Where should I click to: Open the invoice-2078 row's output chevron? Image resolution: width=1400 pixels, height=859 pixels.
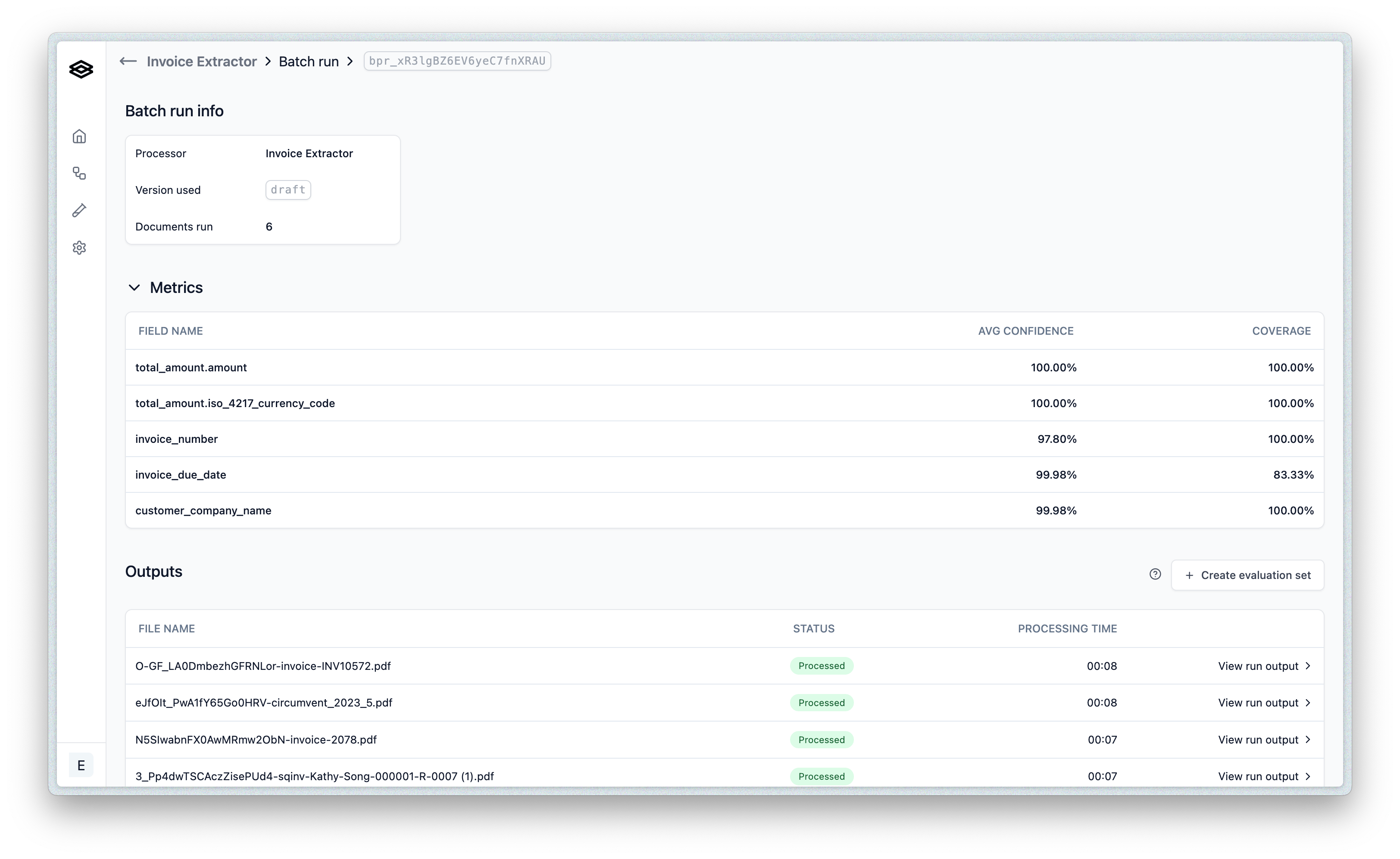click(x=1307, y=740)
